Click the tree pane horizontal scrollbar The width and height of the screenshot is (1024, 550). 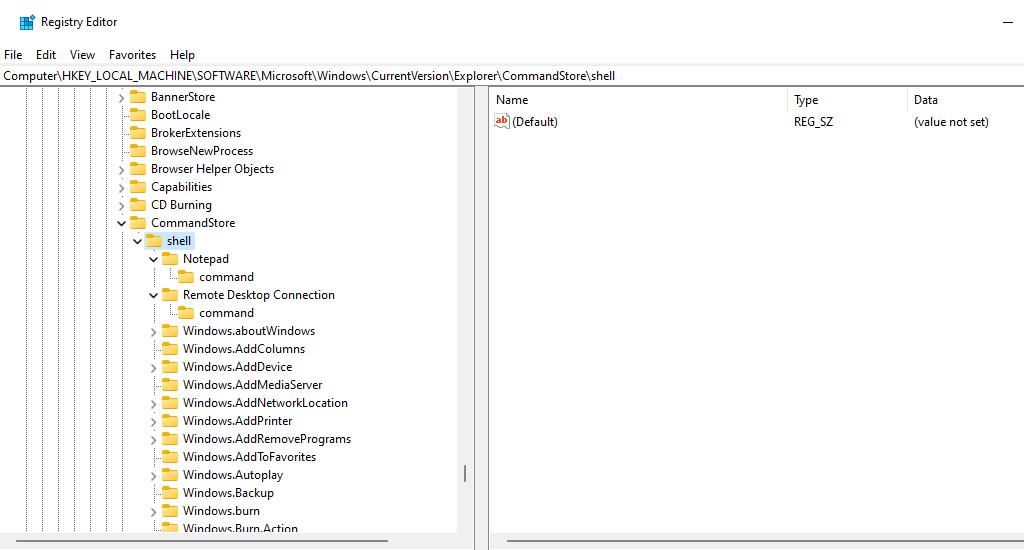[202, 541]
